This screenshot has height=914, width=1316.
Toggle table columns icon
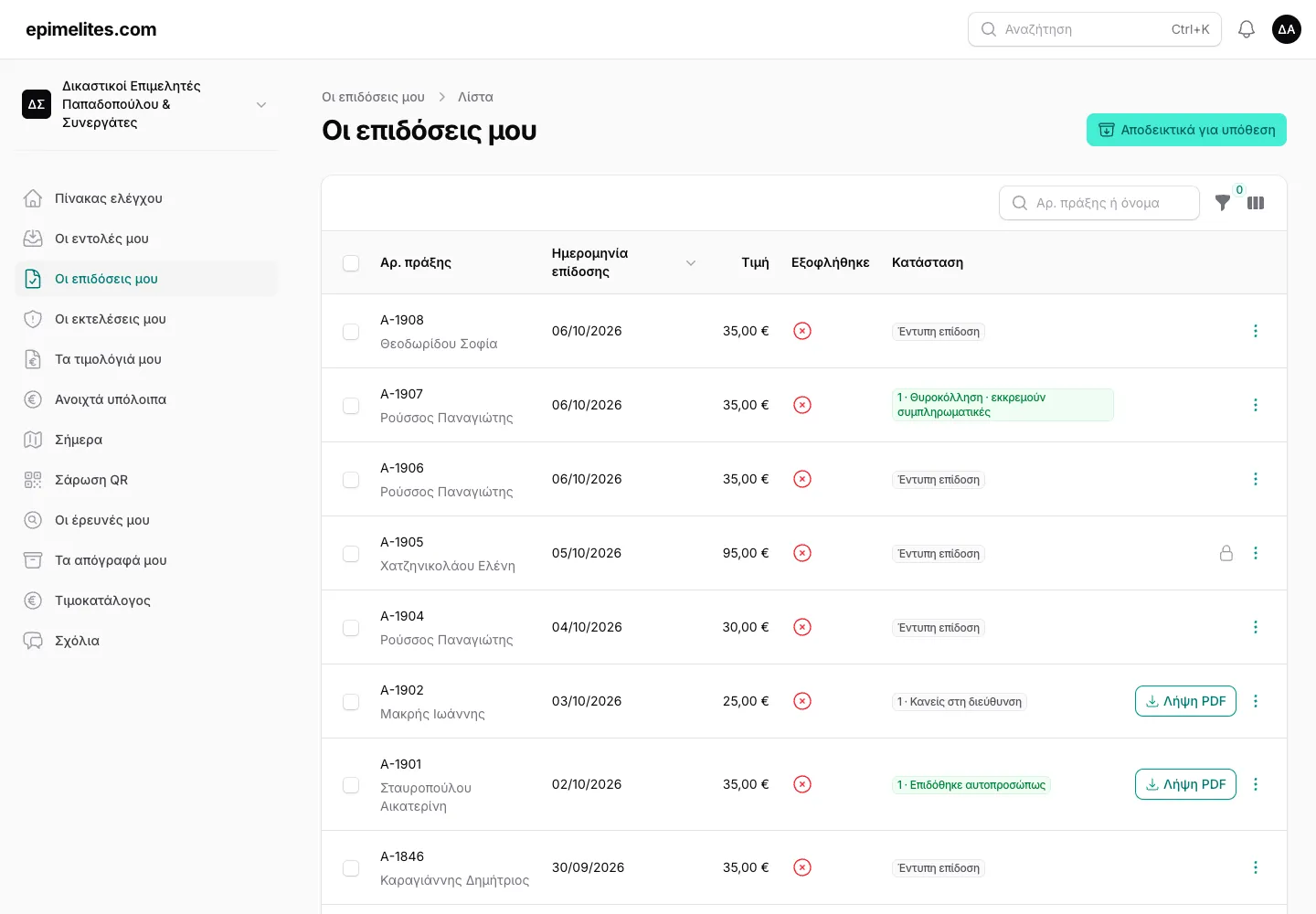click(x=1256, y=203)
